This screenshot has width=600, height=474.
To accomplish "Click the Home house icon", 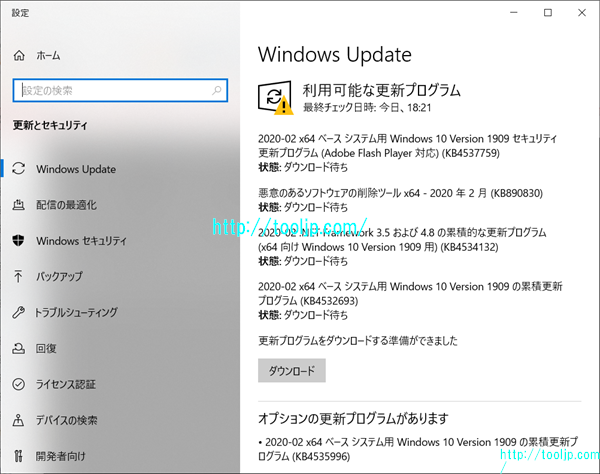I will (x=19, y=56).
